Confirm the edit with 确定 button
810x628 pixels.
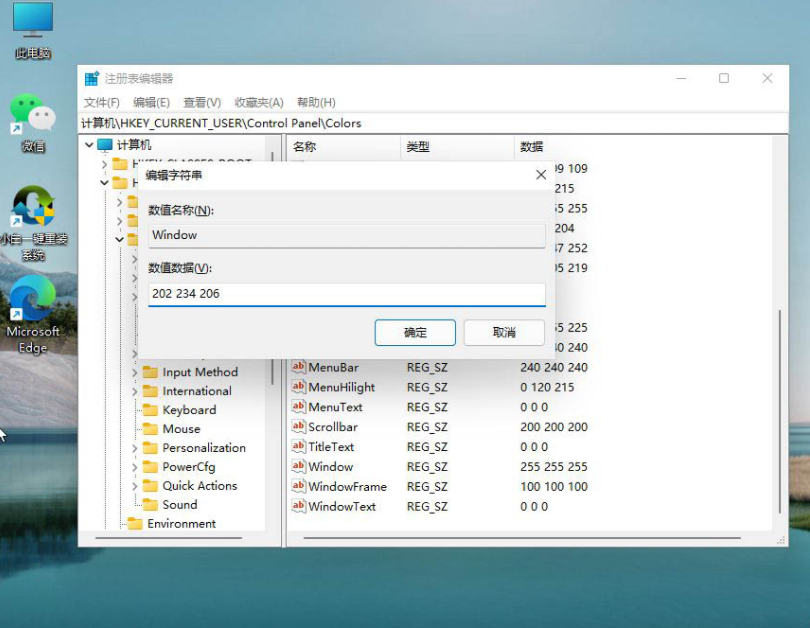tap(415, 333)
